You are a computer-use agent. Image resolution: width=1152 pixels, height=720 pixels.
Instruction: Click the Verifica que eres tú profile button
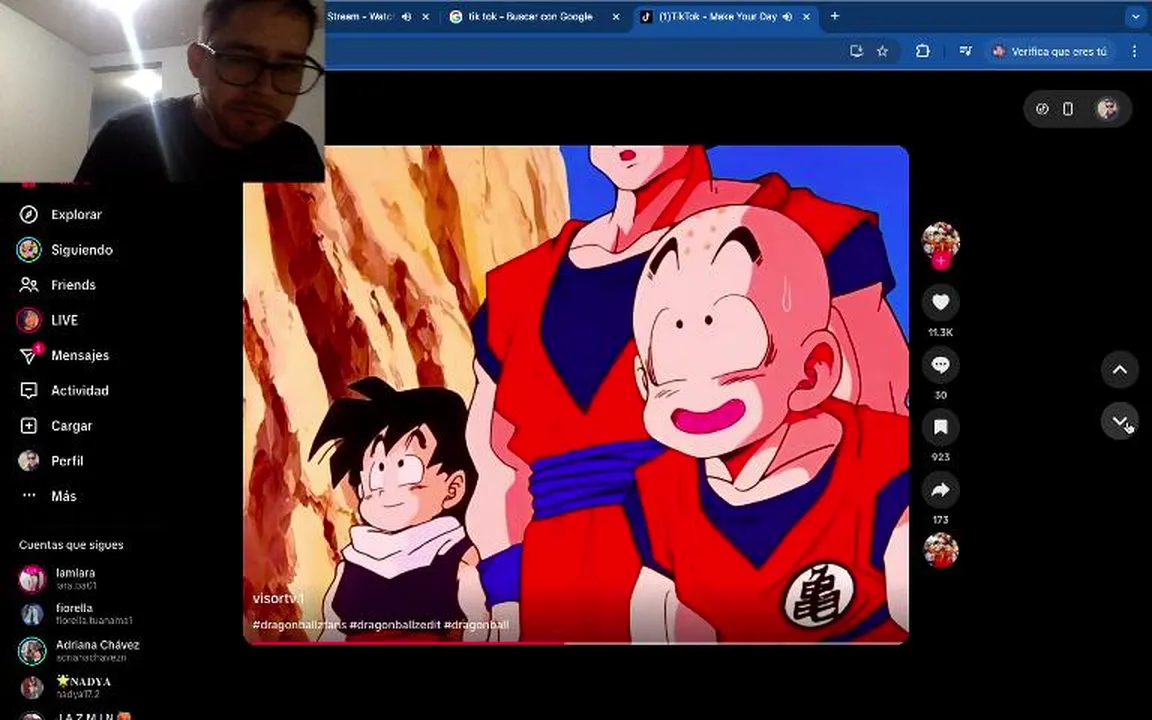pyautogui.click(x=1051, y=51)
